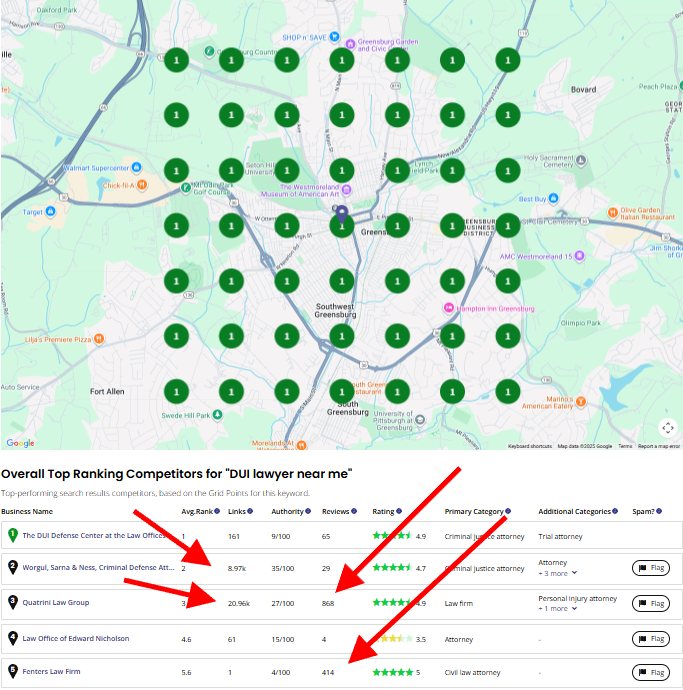Click the Hampton Inn Greensburg marker
The image size is (683, 690).
pyautogui.click(x=448, y=308)
